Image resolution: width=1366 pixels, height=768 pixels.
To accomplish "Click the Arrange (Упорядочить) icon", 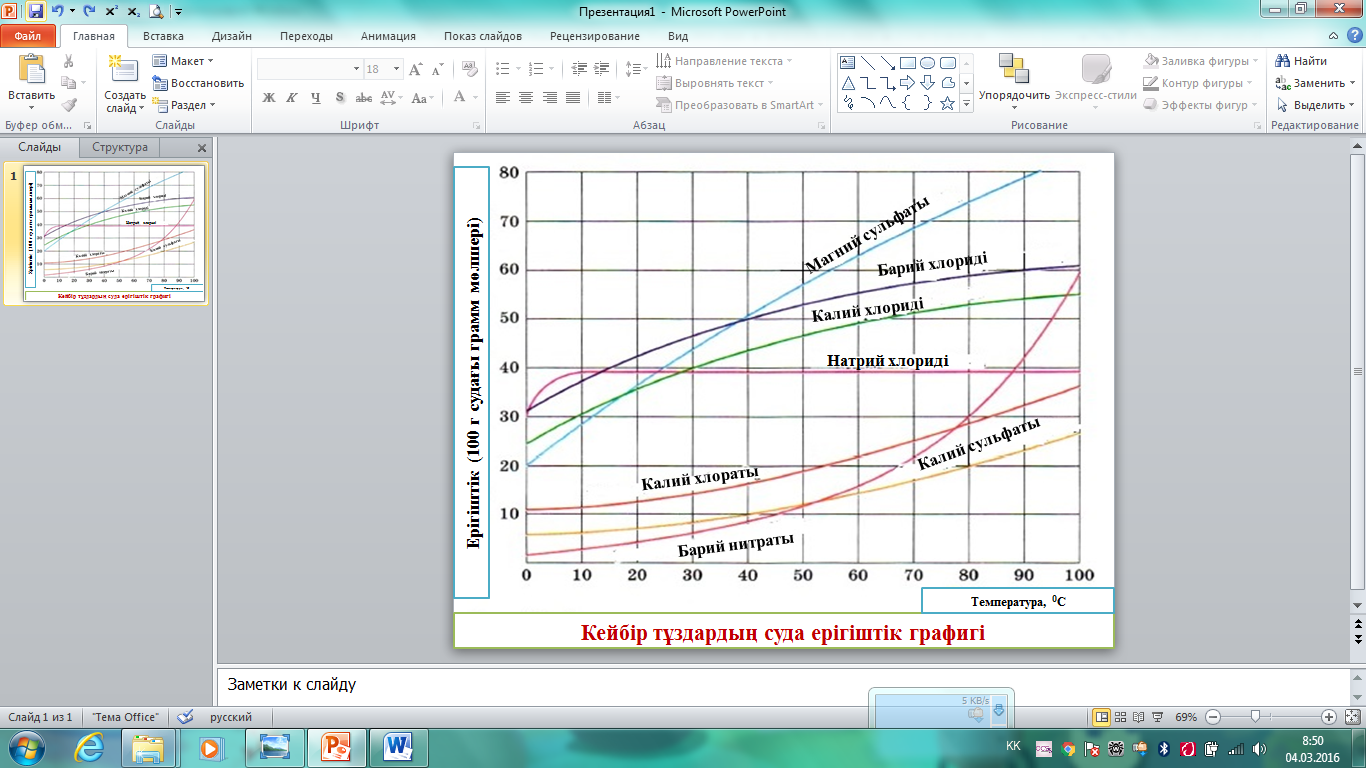I will tap(1013, 69).
